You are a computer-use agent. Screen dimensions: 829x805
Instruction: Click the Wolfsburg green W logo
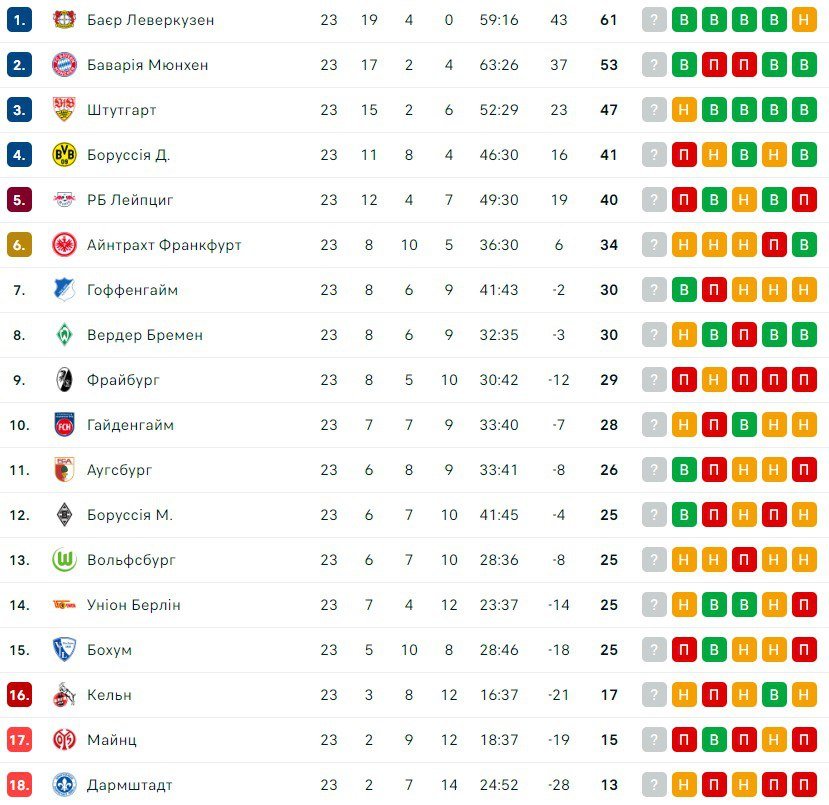pyautogui.click(x=64, y=560)
